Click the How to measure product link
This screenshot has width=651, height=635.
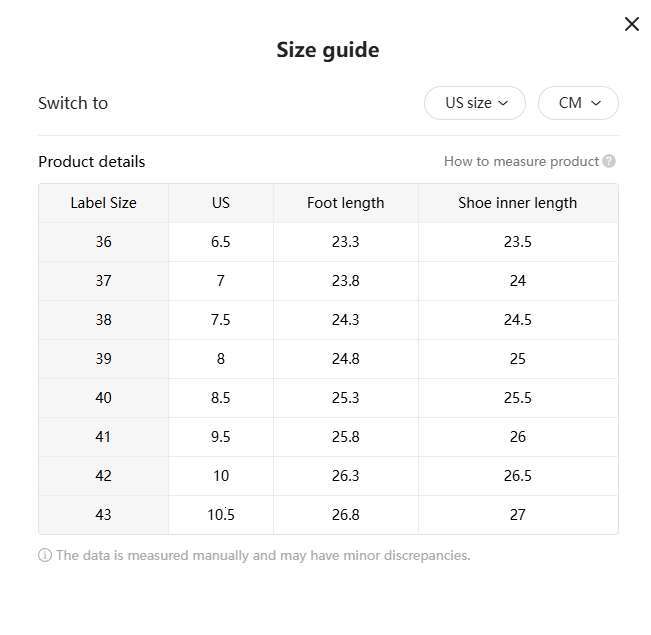[521, 161]
